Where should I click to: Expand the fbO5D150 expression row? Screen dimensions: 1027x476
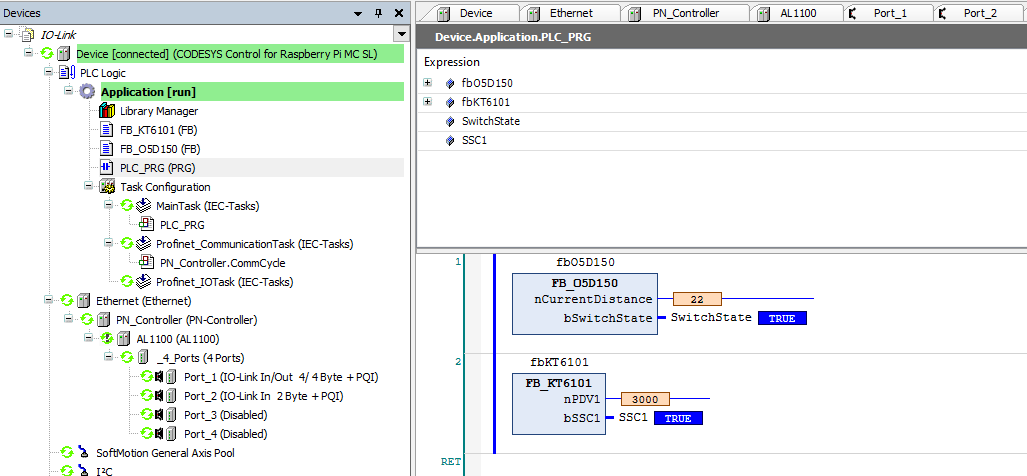428,83
